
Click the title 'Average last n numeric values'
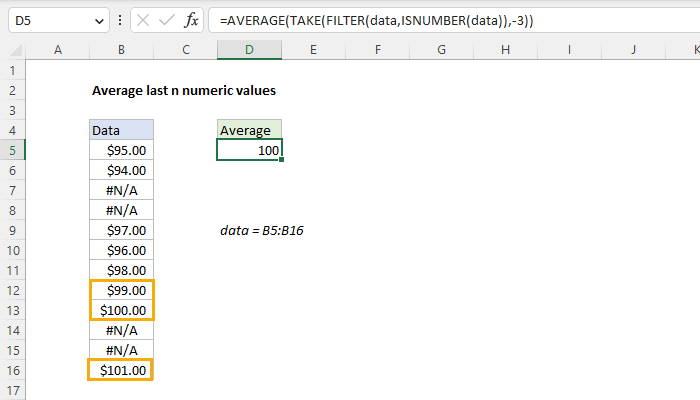click(x=184, y=91)
